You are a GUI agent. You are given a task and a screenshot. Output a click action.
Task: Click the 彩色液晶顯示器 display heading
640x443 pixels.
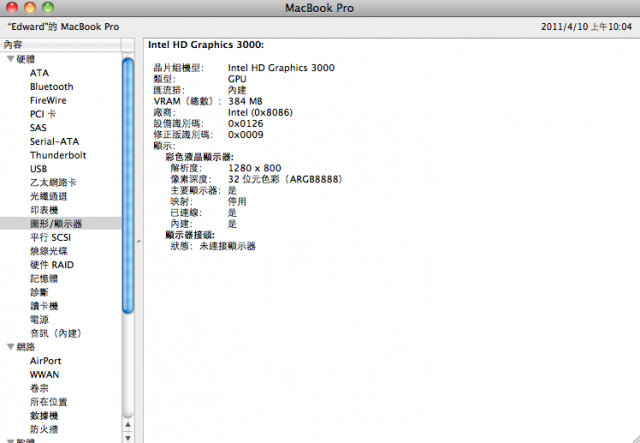point(199,157)
